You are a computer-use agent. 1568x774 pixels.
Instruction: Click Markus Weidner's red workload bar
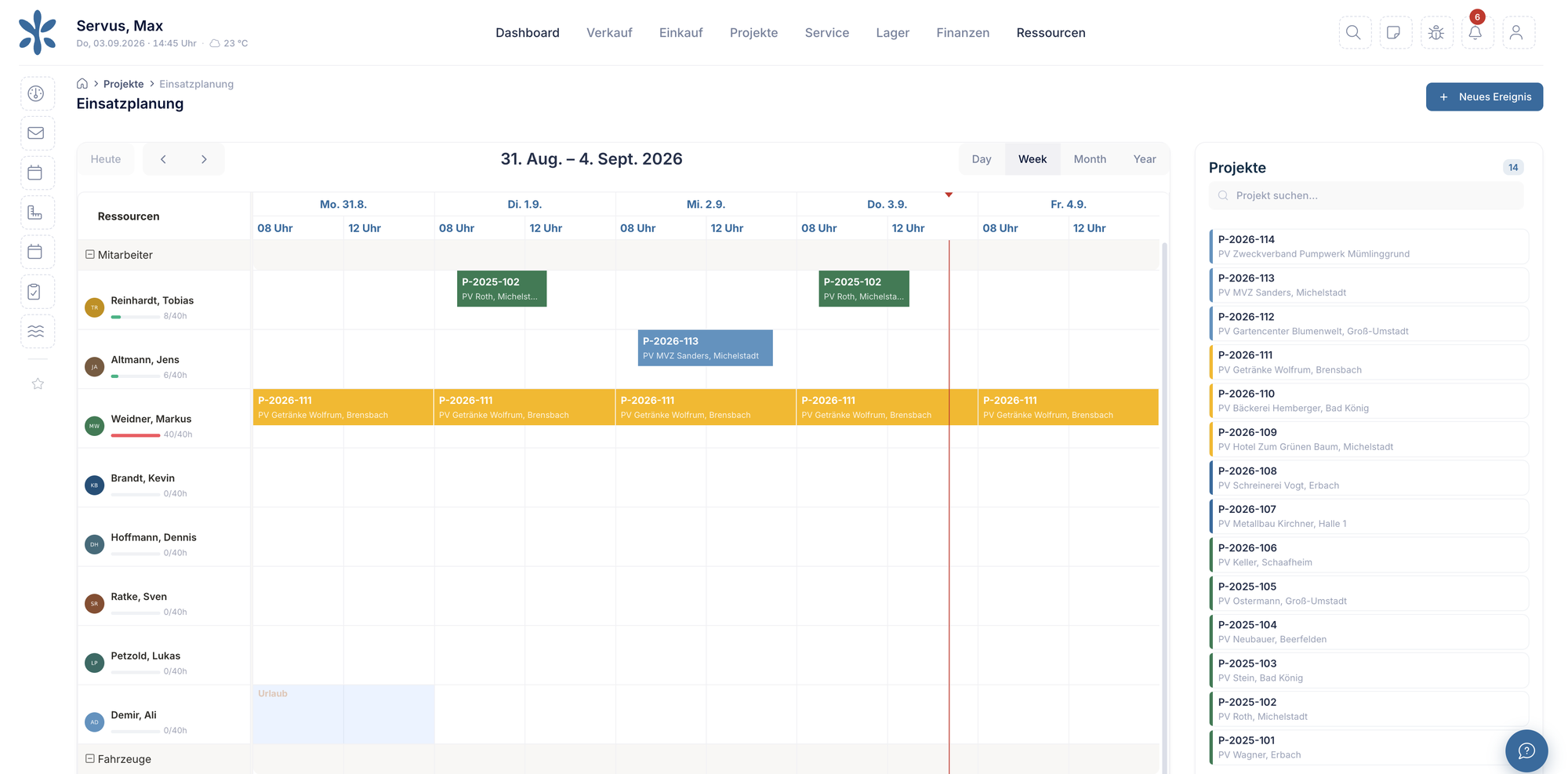pos(136,435)
